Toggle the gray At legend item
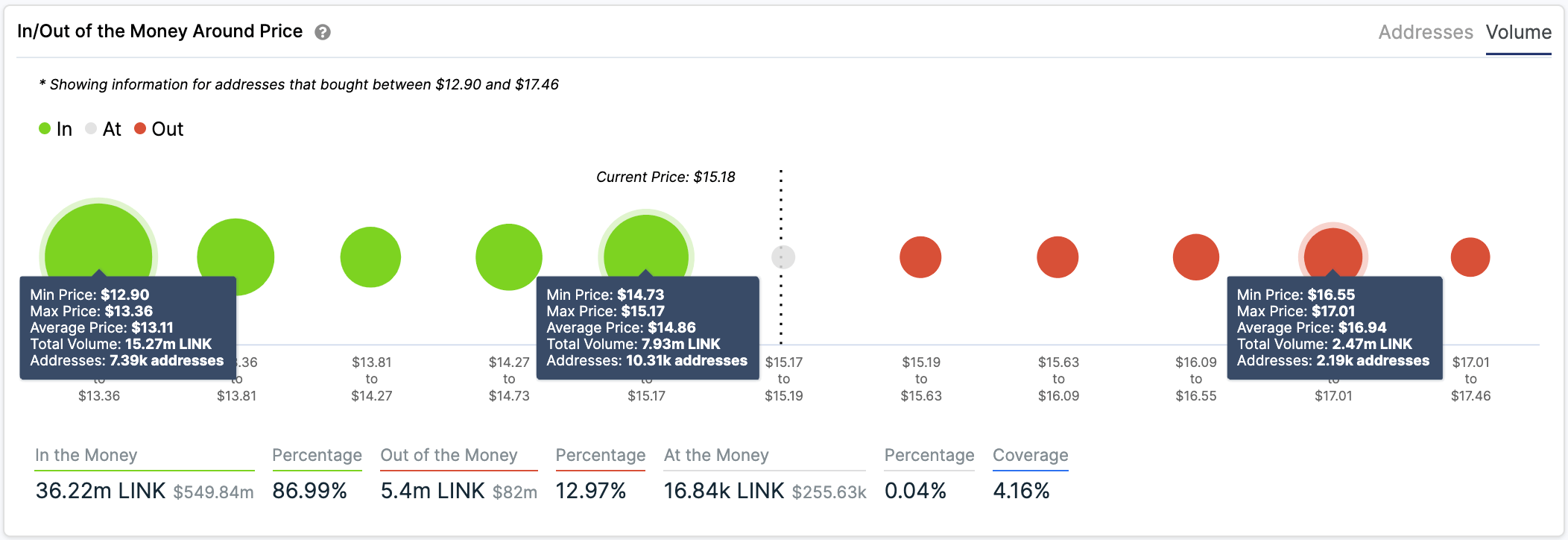This screenshot has height=540, width=1568. click(x=104, y=129)
